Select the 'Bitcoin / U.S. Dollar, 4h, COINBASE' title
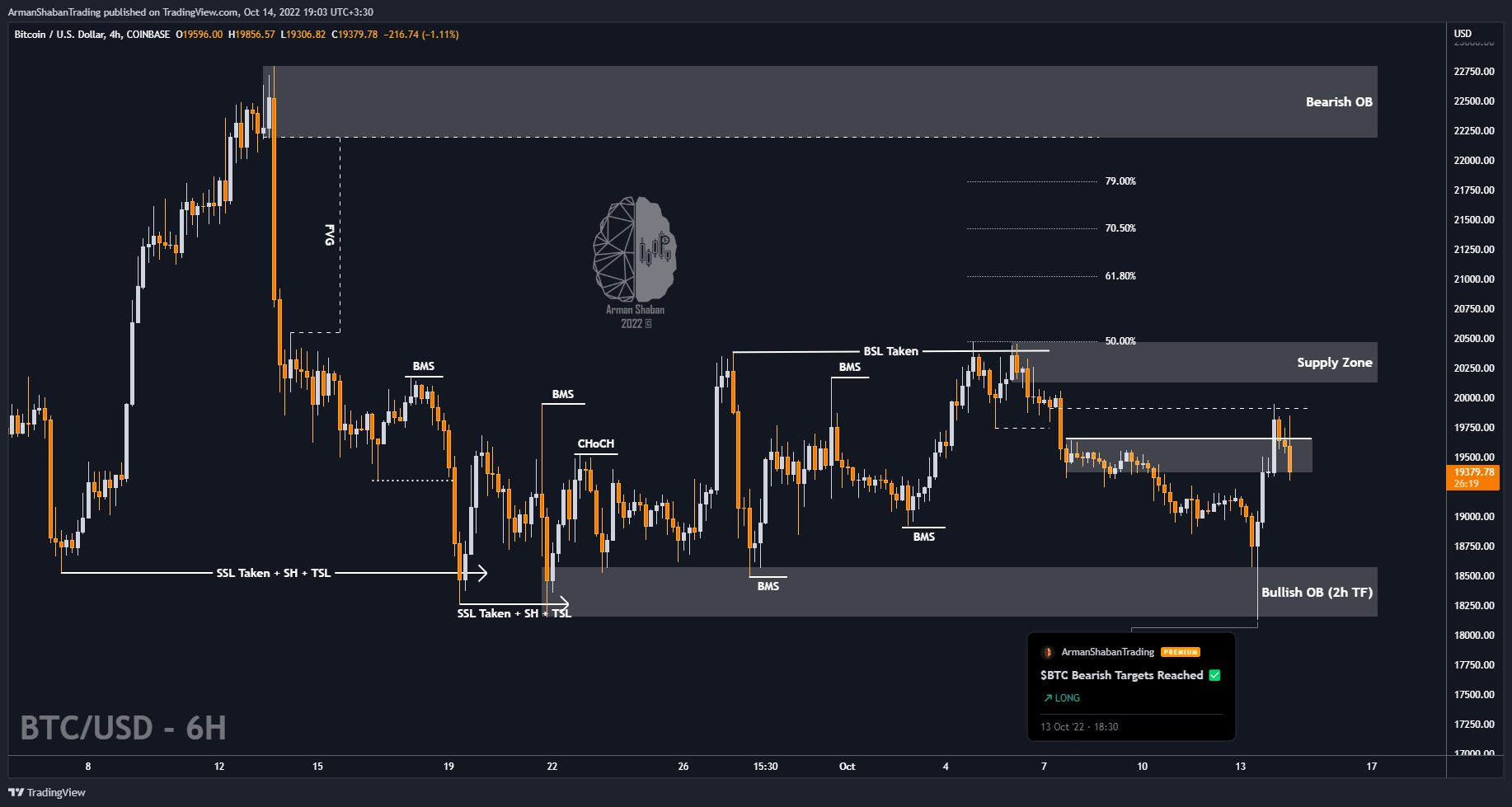The width and height of the screenshot is (1512, 807). click(92, 35)
